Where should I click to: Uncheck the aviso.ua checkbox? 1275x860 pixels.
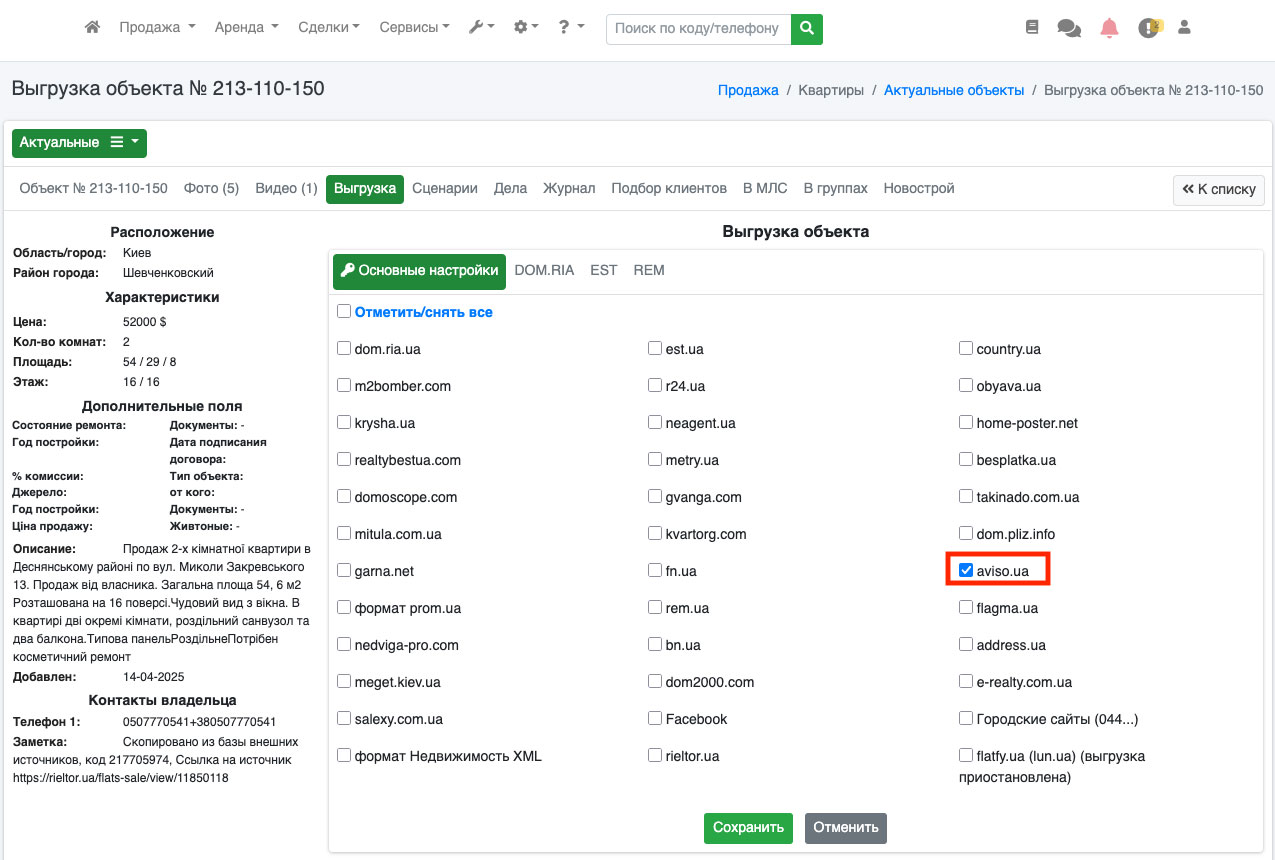click(x=966, y=570)
